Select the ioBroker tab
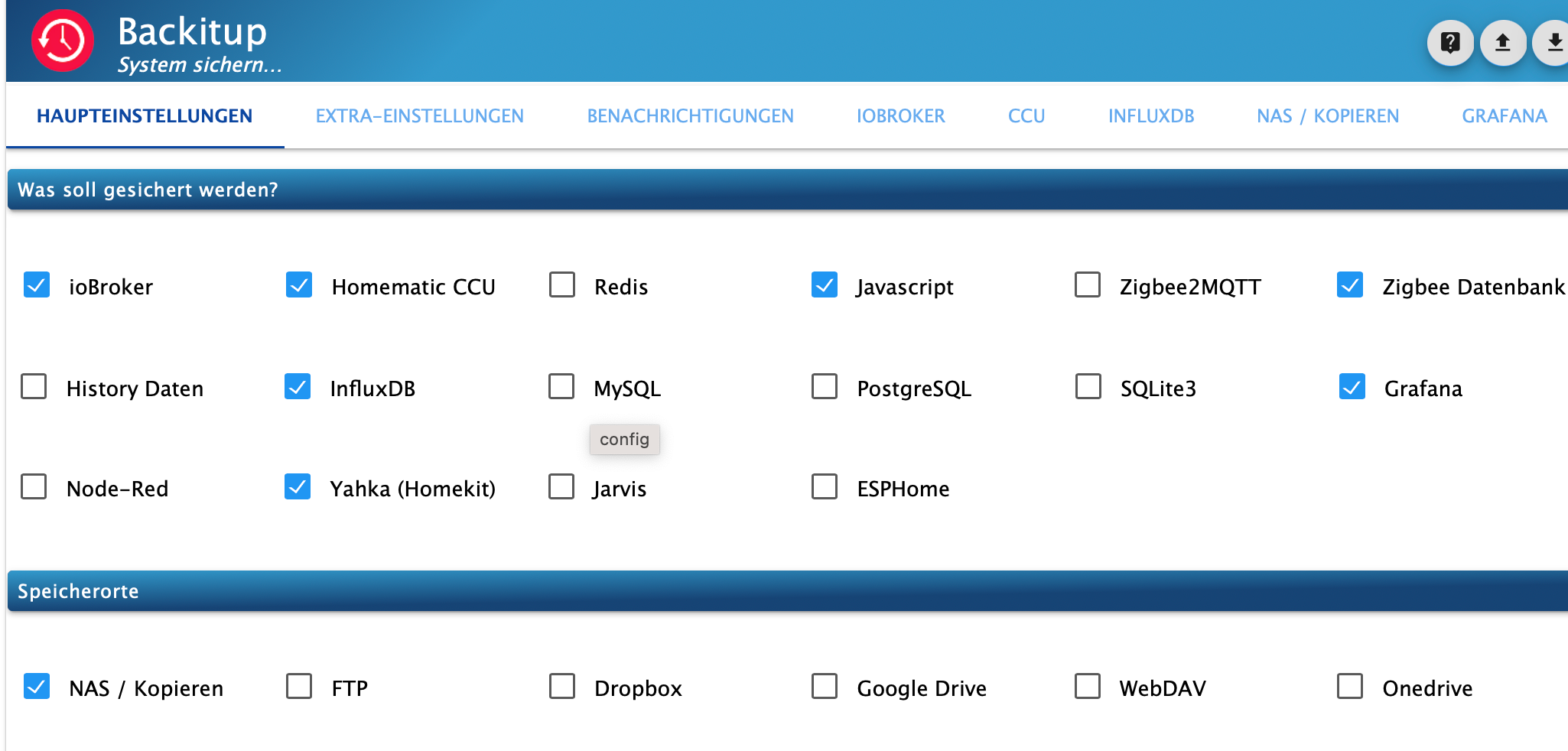This screenshot has width=1568, height=751. [x=900, y=116]
